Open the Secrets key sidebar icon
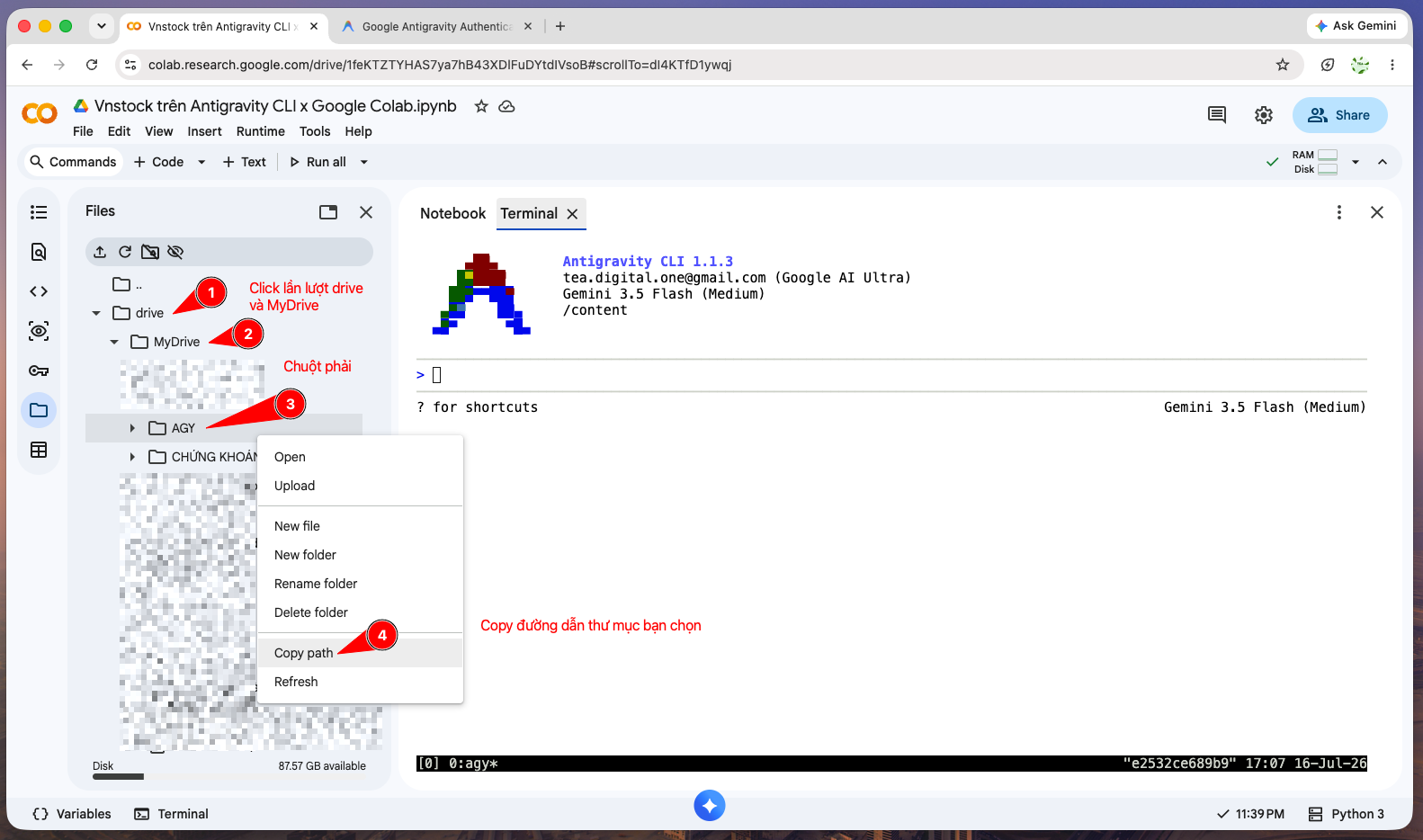Viewport: 1423px width, 840px height. 39,371
